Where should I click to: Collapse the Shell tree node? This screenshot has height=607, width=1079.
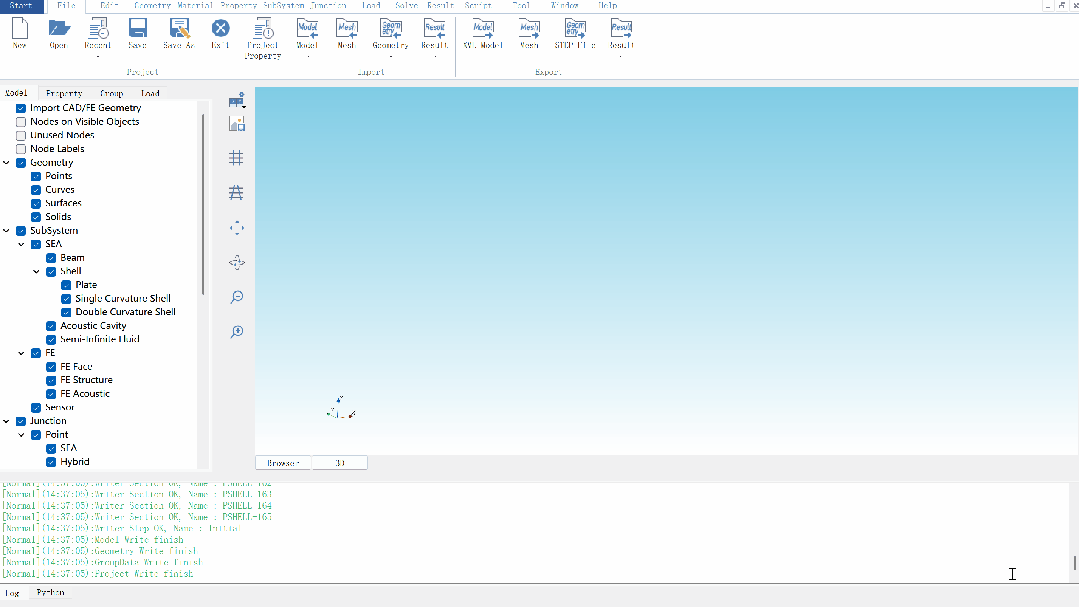tap(36, 271)
